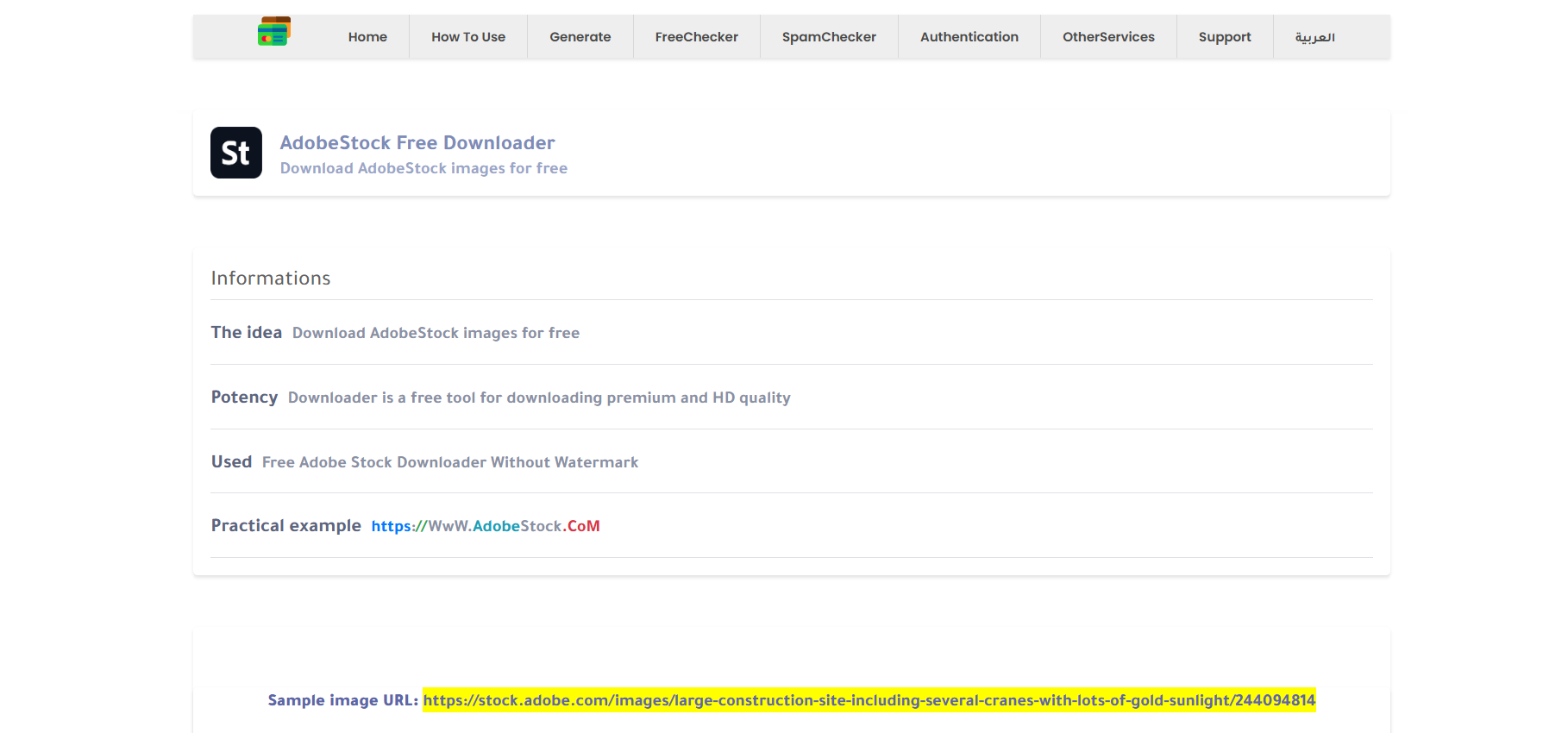This screenshot has height=733, width=1568.
Task: Switch the site language to Arabic
Action: (1314, 37)
